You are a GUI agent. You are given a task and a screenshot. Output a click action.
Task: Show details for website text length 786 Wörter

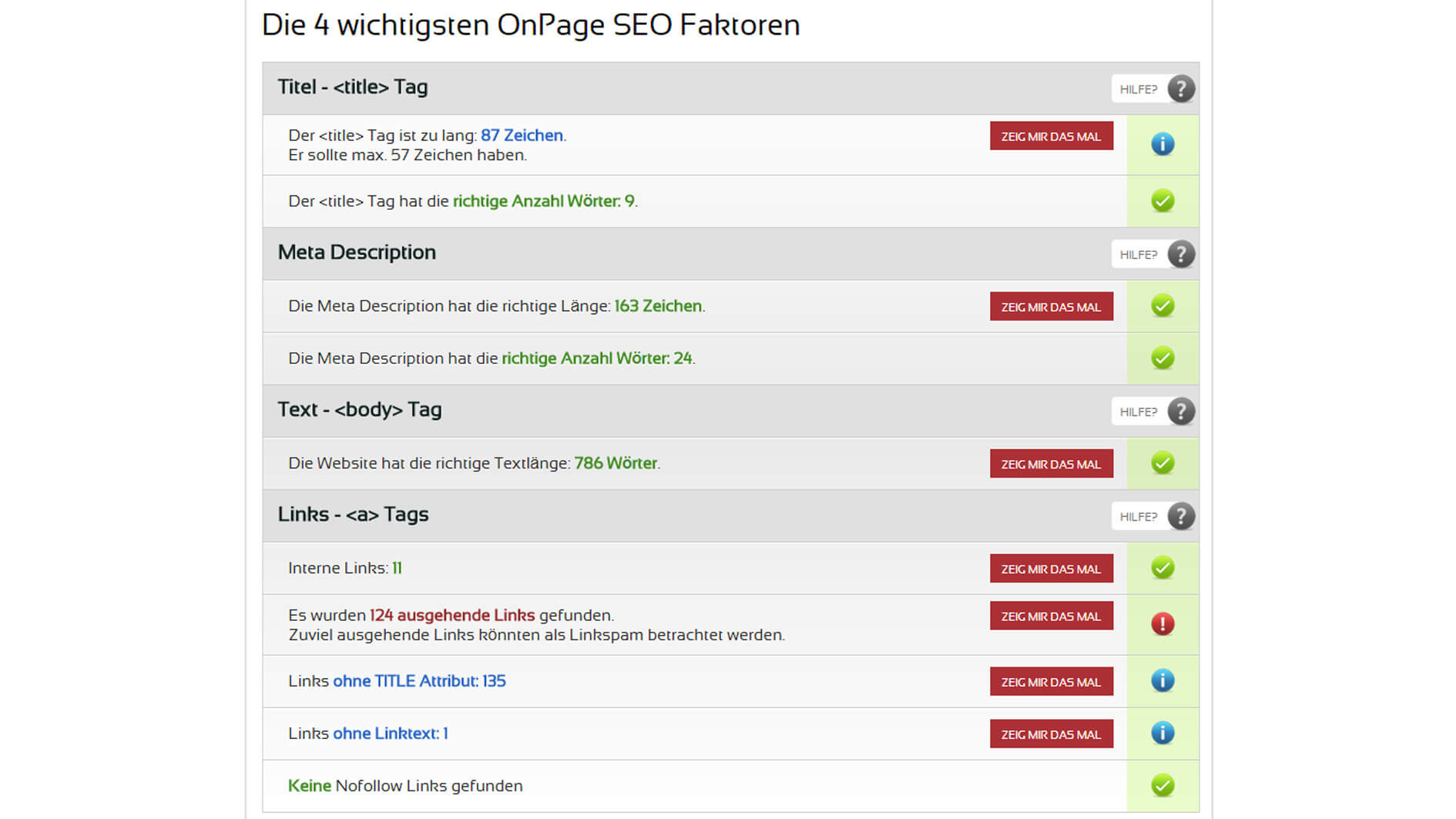(x=1051, y=464)
